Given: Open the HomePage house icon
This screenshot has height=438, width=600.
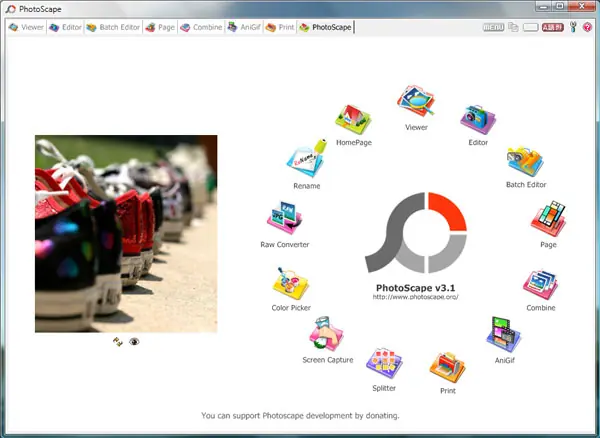Looking at the screenshot, I should tap(353, 119).
